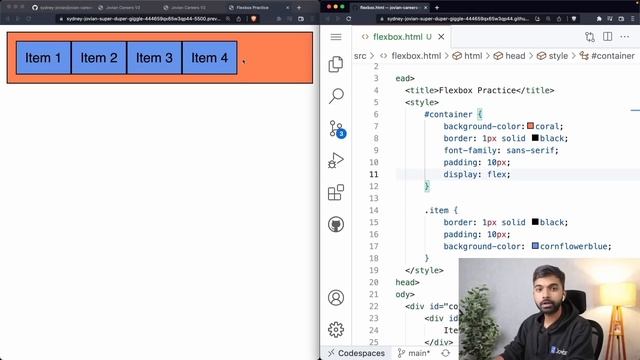The image size is (640, 360).
Task: Click the Codespaces status bar button
Action: [x=356, y=353]
